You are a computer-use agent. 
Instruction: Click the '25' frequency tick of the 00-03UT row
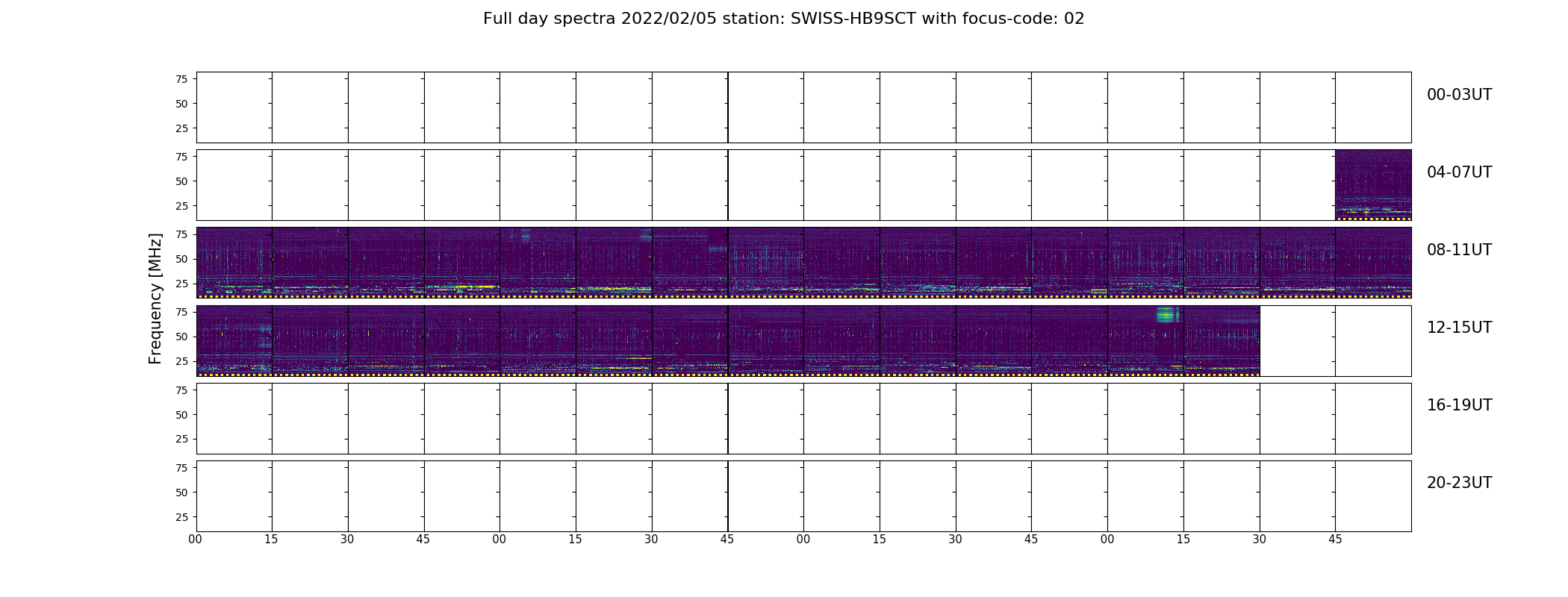click(x=181, y=128)
